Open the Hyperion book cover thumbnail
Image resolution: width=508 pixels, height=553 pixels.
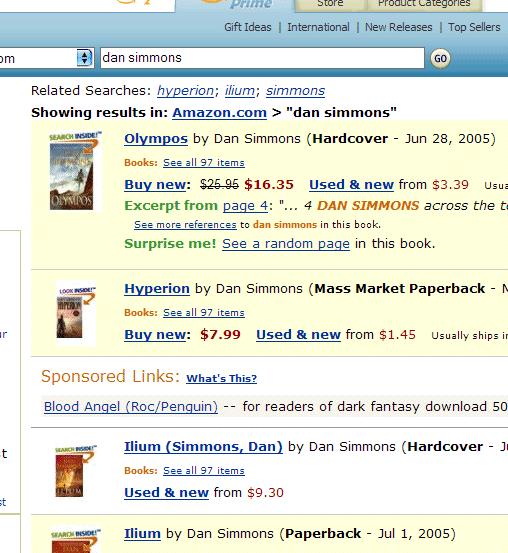click(76, 313)
